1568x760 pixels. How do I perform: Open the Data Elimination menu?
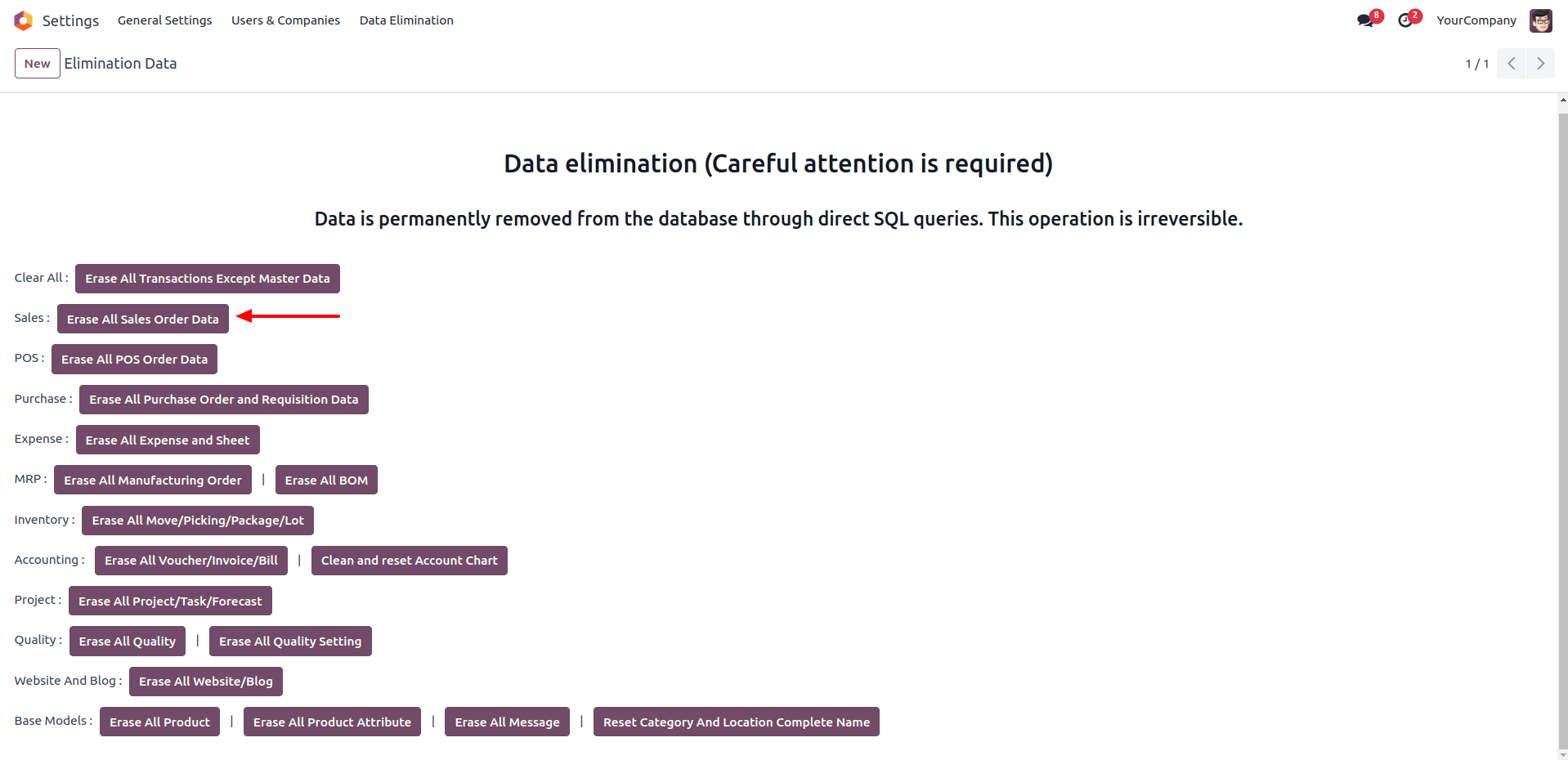(406, 20)
